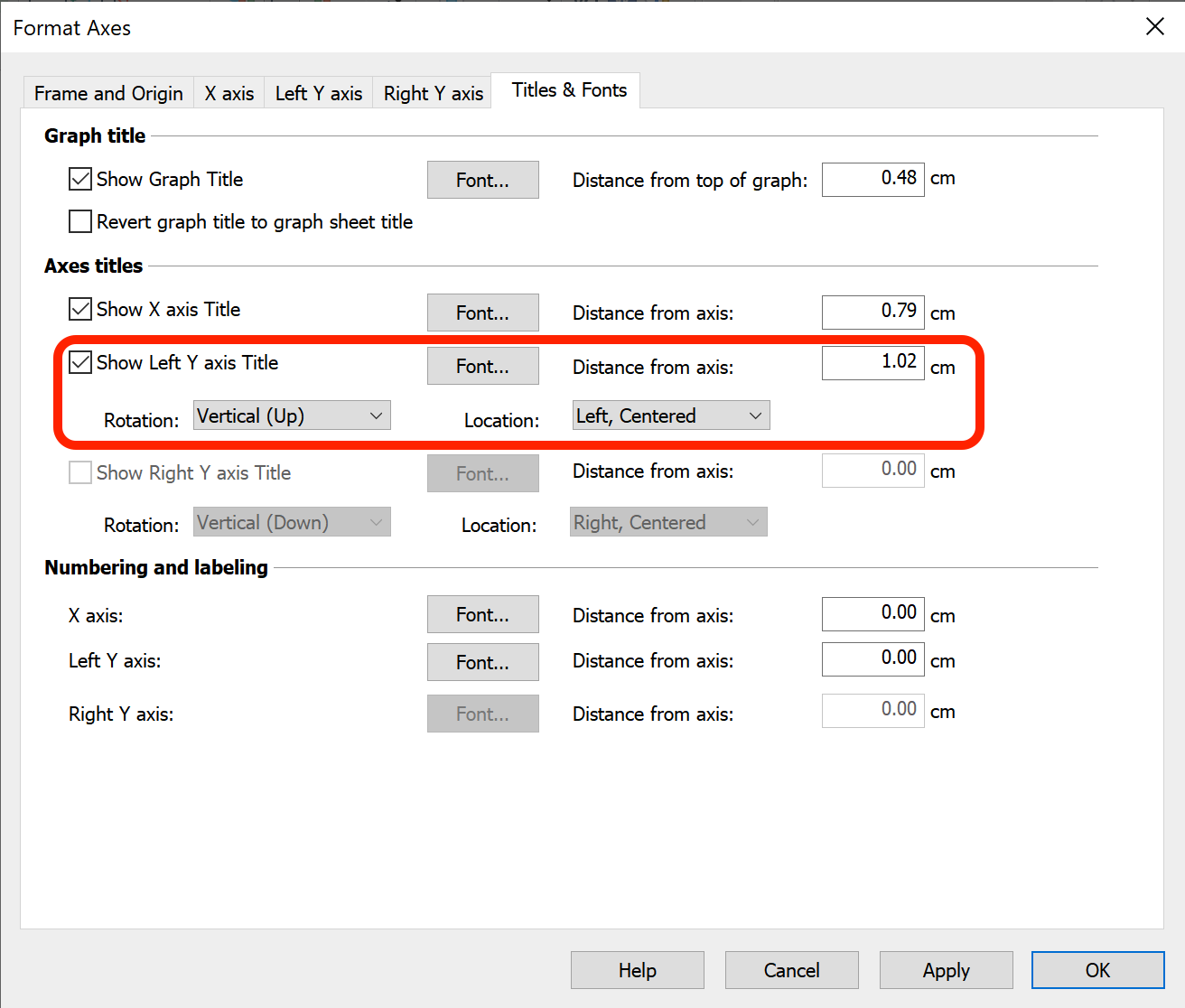Expand the Vertical (Up) rotation dropdown

[x=292, y=415]
